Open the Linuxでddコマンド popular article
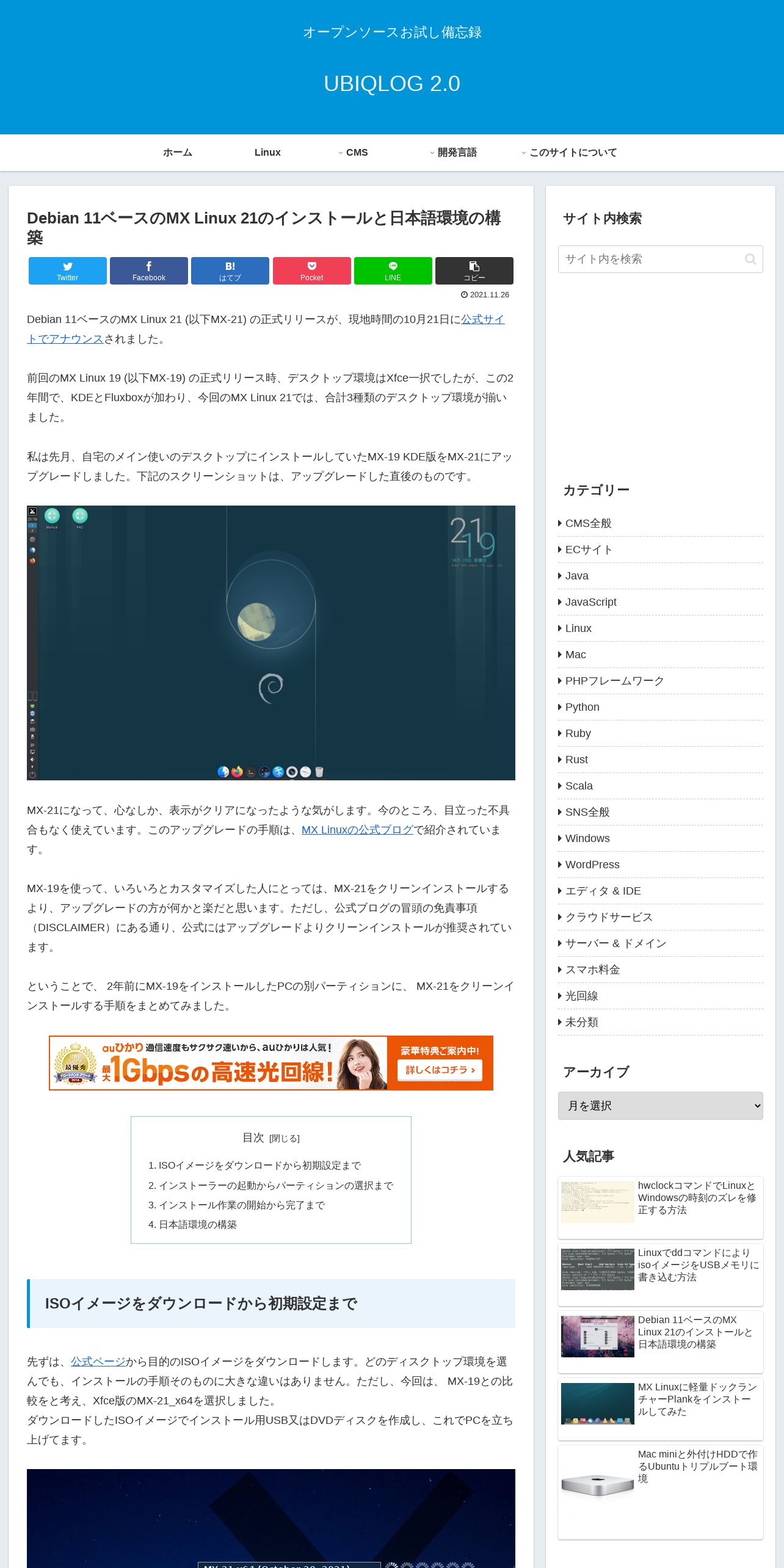This screenshot has width=784, height=1568. point(661,1275)
